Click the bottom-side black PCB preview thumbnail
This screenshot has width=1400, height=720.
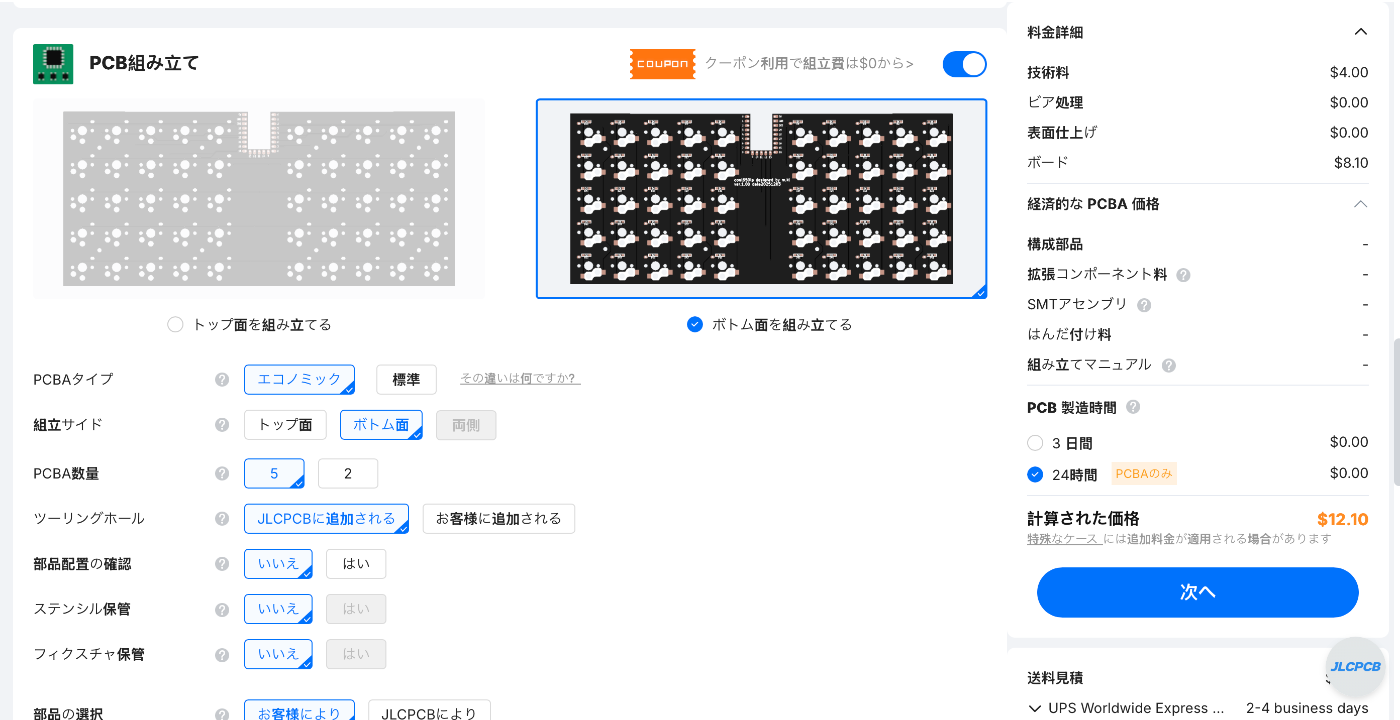[x=761, y=198]
